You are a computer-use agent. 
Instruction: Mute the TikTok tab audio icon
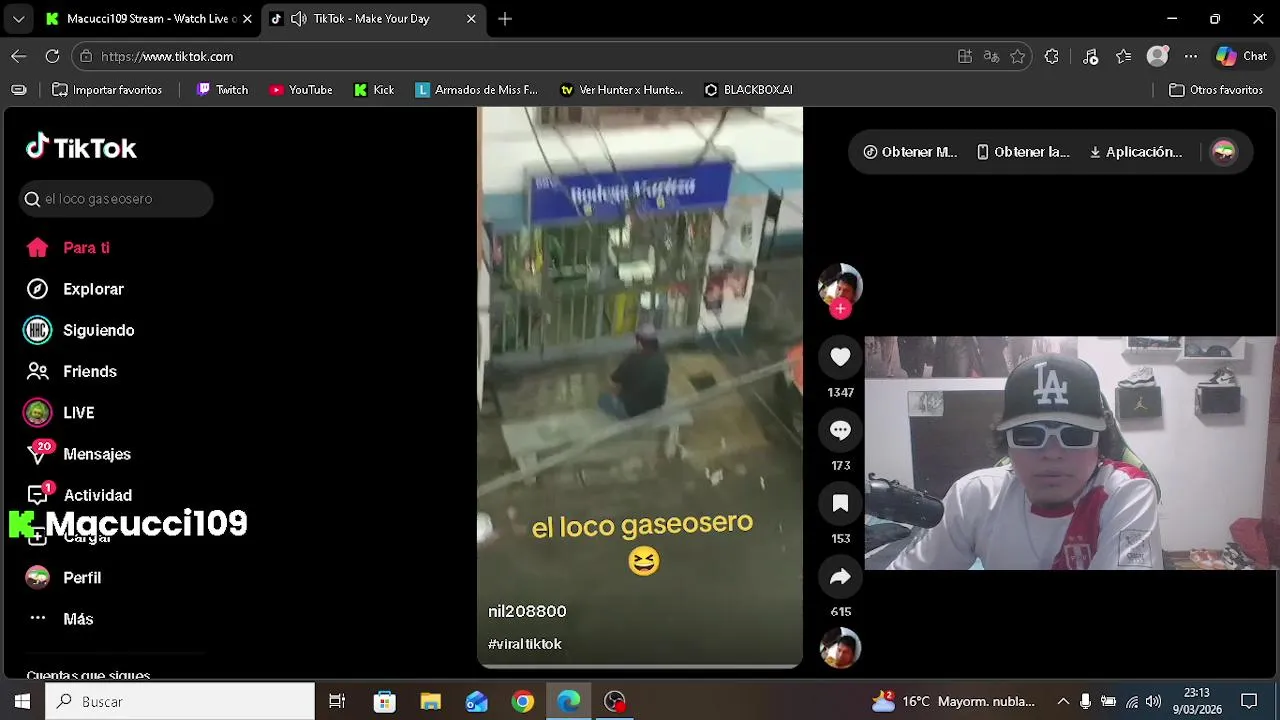click(x=298, y=19)
